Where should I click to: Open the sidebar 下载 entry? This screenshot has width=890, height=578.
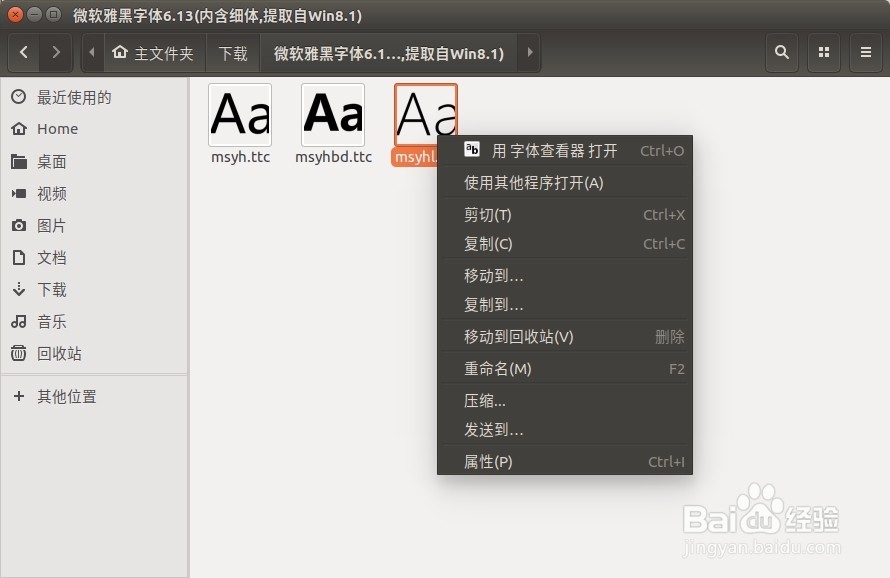click(x=94, y=290)
